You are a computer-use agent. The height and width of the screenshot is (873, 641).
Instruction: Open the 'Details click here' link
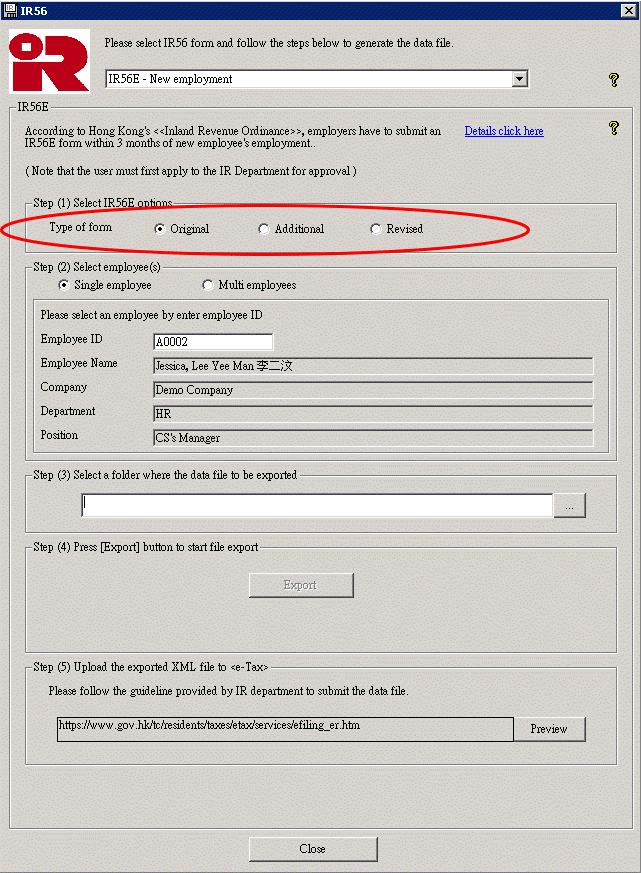pyautogui.click(x=504, y=131)
